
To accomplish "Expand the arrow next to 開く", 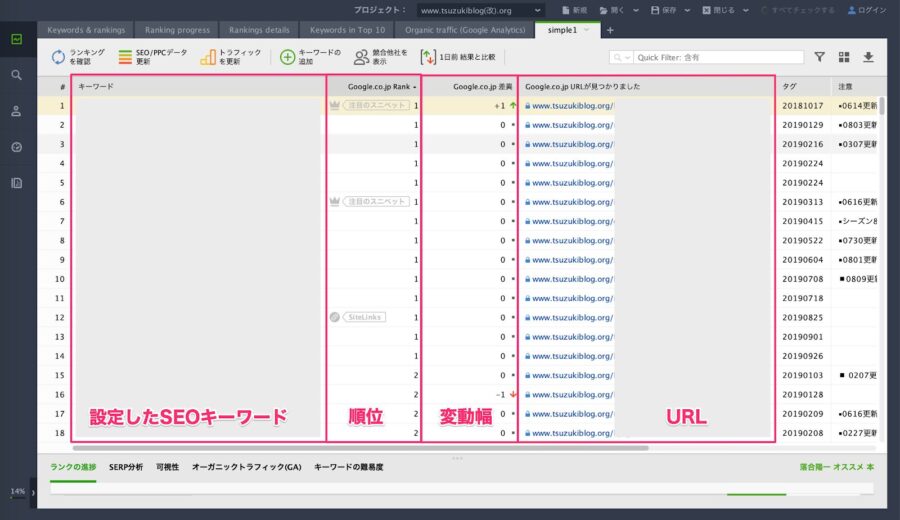I will tap(636, 10).
